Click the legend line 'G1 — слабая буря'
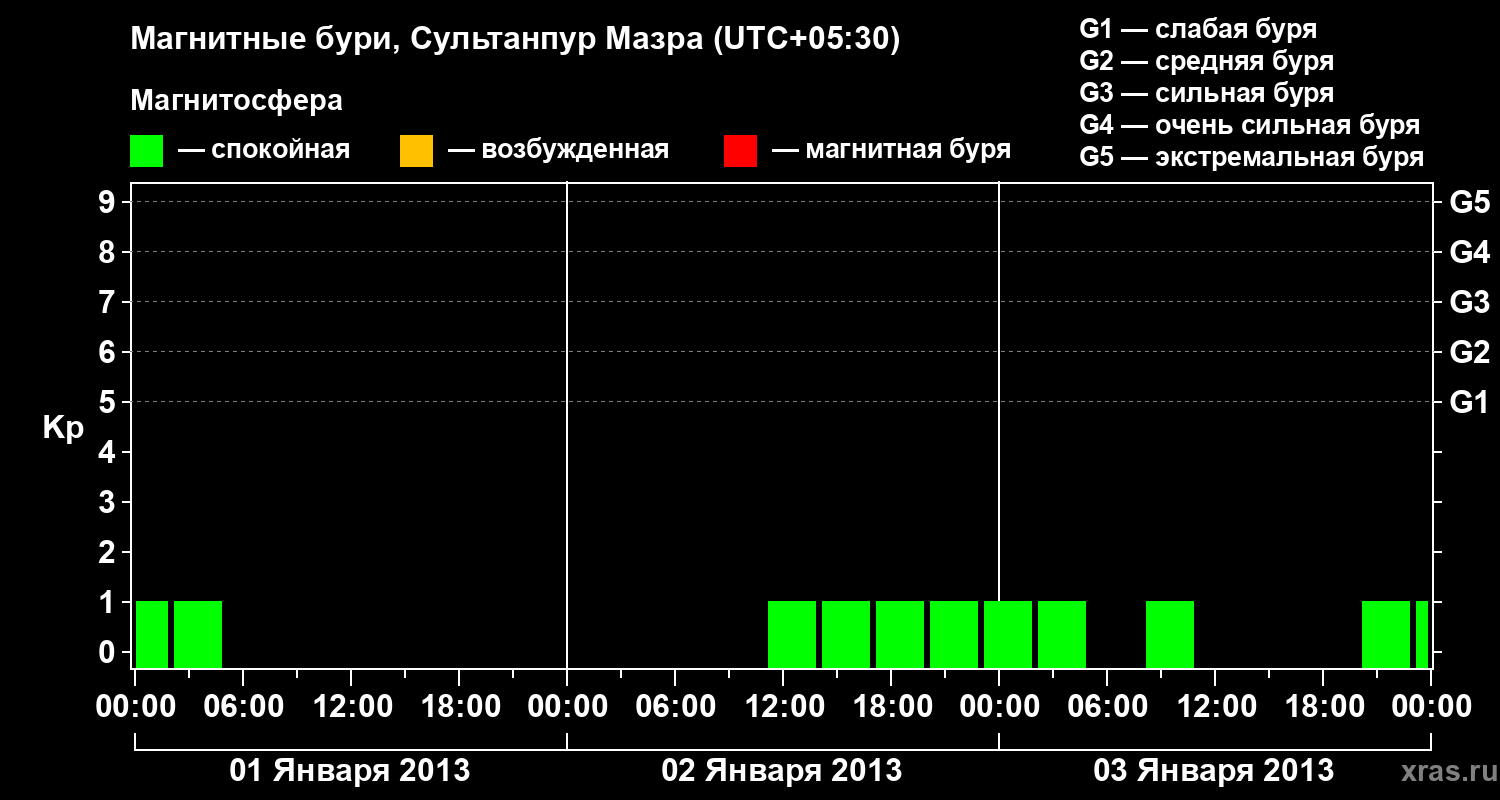Screen dimensions: 1500x800 (x=1198, y=29)
